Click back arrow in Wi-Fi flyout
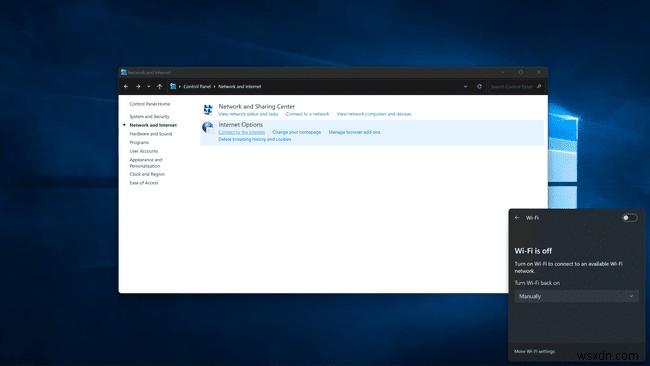The height and width of the screenshot is (366, 650). (x=517, y=218)
